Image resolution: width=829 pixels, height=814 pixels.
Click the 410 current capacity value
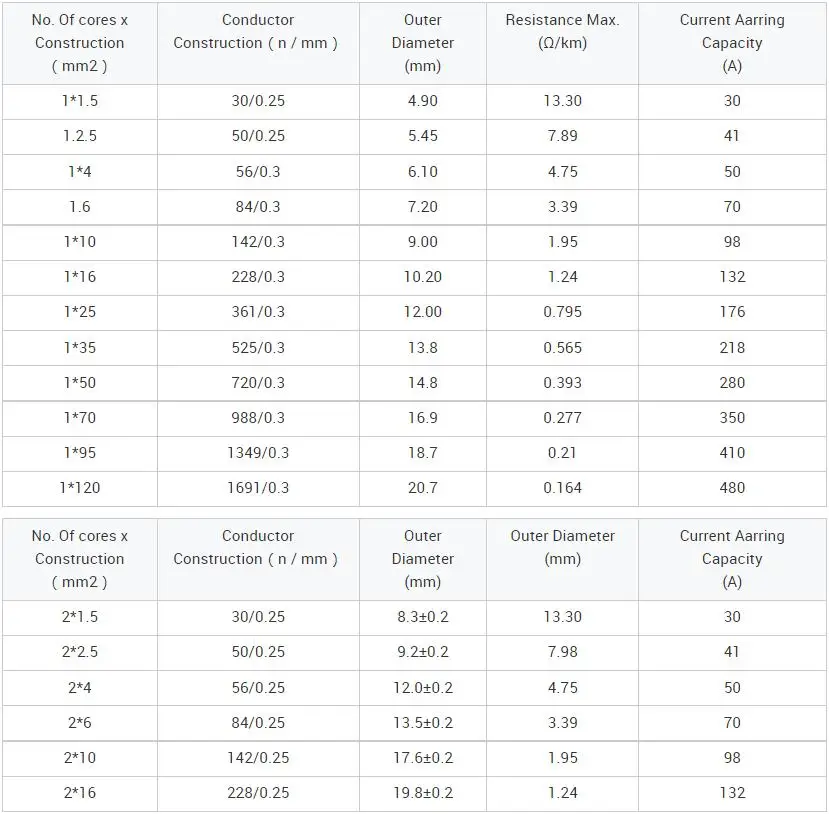coord(732,453)
